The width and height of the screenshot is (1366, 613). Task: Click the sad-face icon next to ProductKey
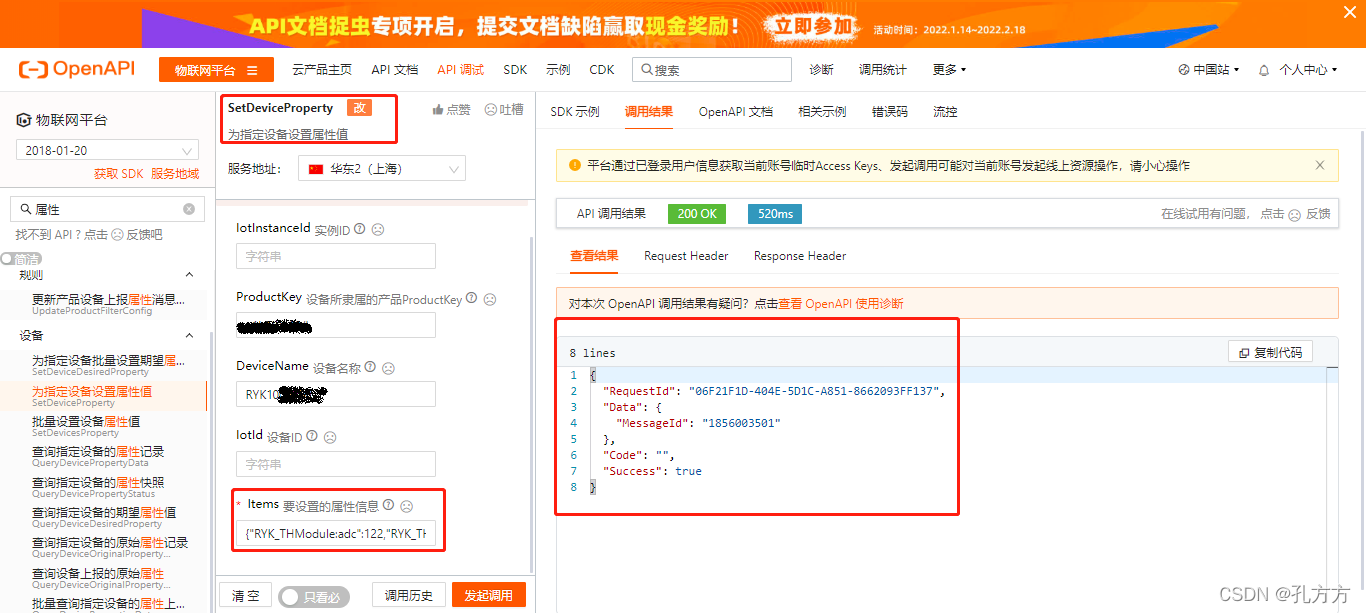click(490, 298)
